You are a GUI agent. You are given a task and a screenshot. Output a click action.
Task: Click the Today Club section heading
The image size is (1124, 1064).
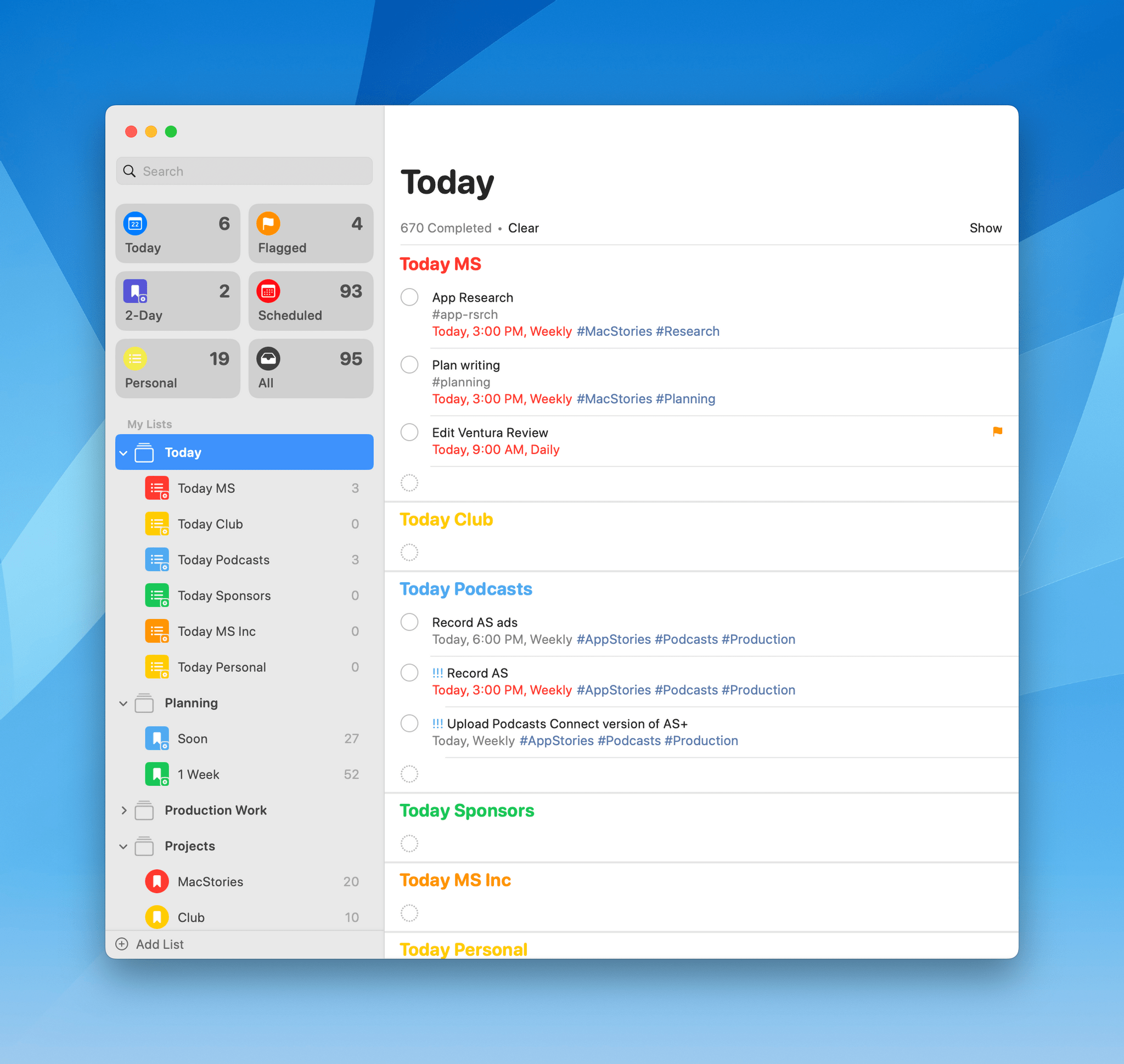(x=446, y=520)
